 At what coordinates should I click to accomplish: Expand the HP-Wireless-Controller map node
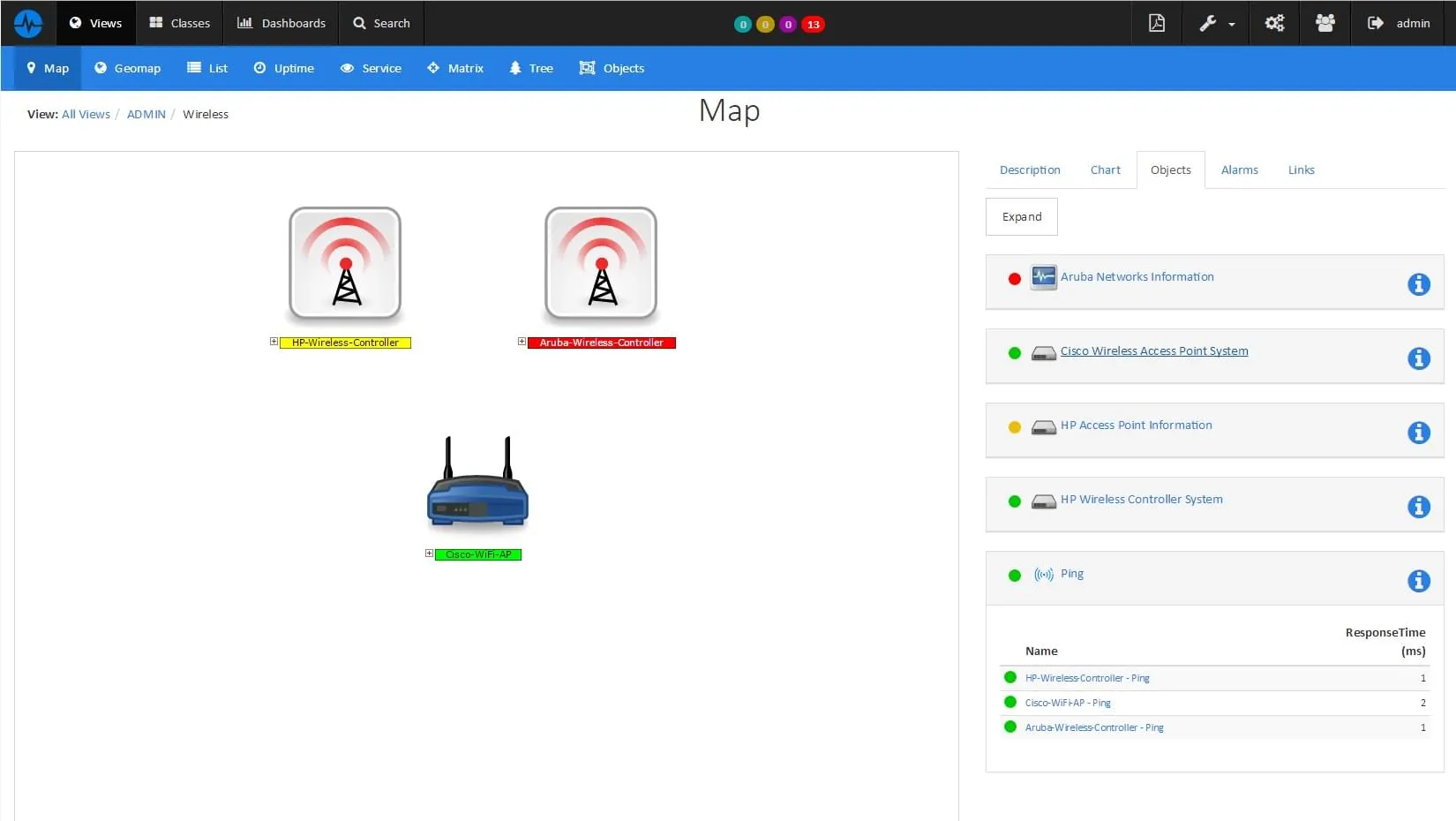click(x=273, y=342)
